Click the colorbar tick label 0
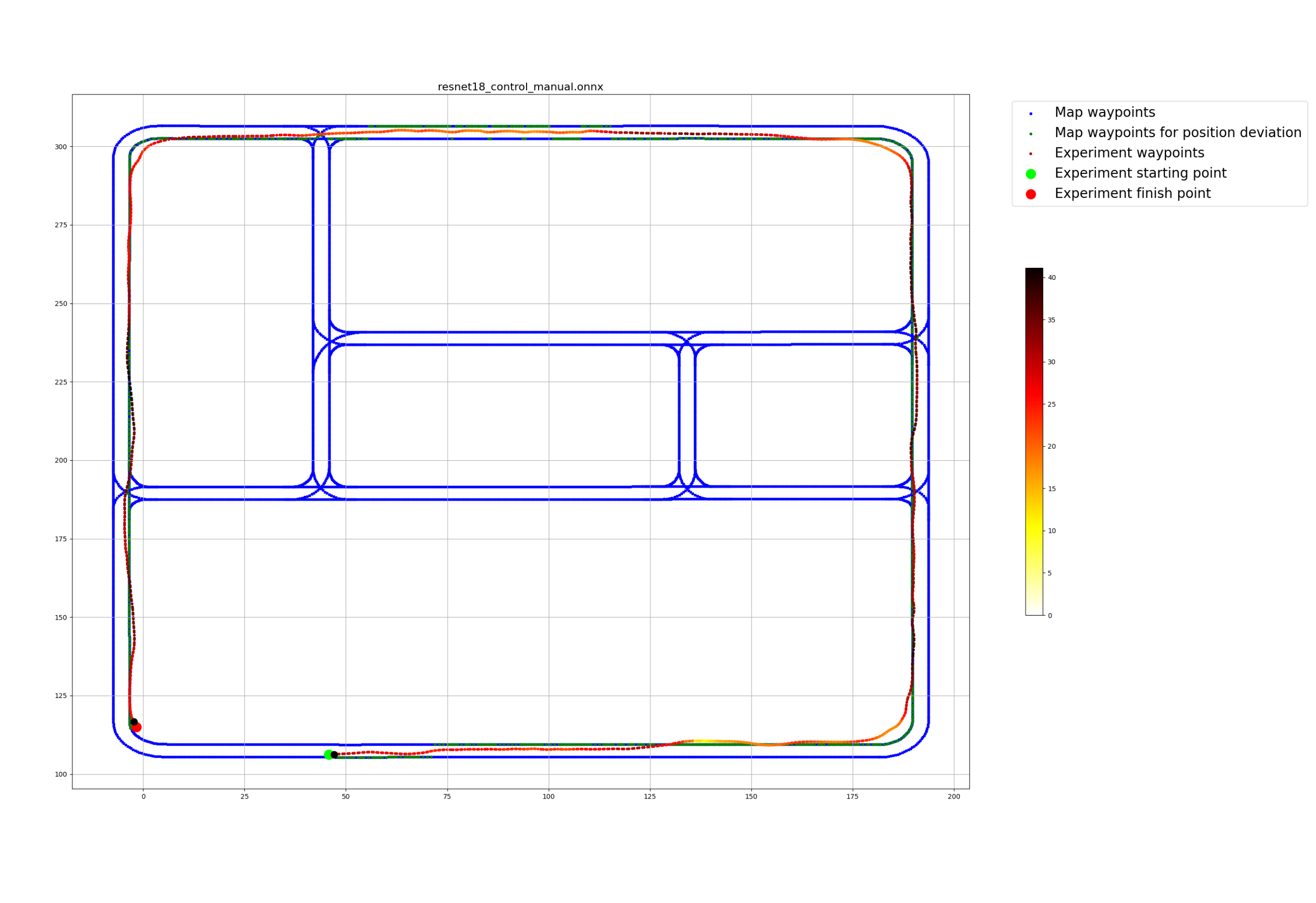Screen dimensions: 1316x903 click(1049, 616)
